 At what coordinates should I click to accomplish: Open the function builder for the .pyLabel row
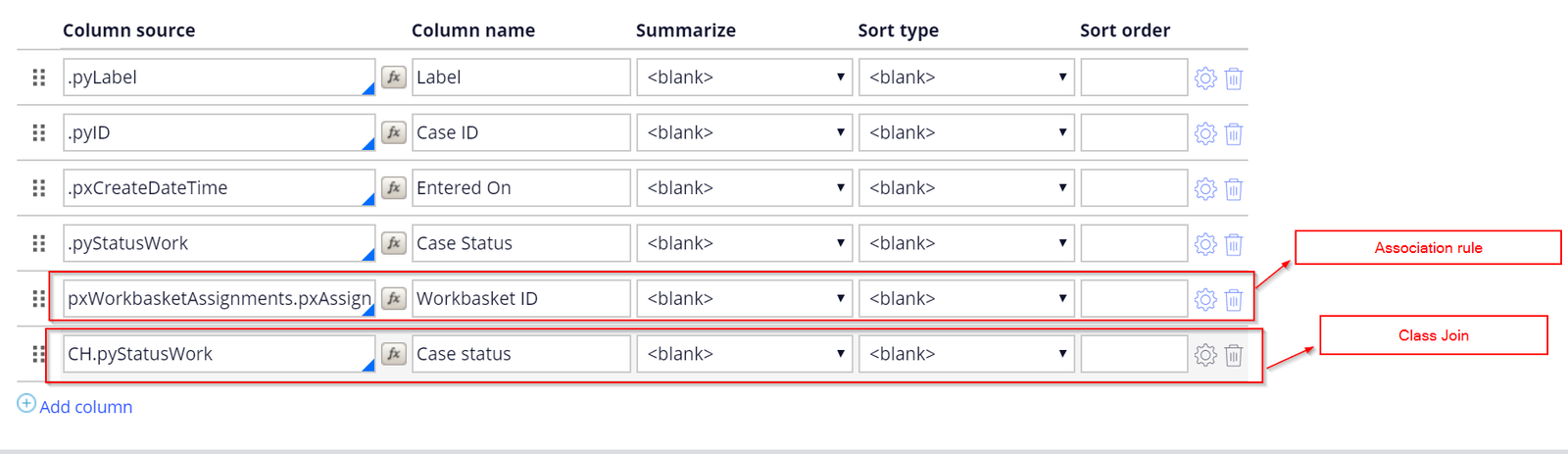(394, 77)
